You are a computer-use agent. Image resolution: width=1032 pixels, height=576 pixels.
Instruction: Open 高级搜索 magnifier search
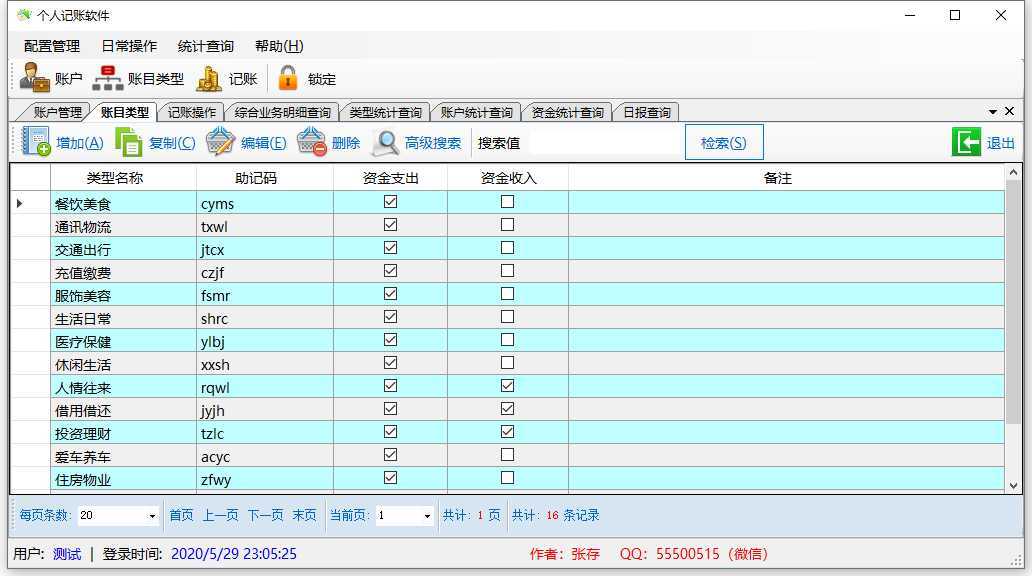[386, 142]
